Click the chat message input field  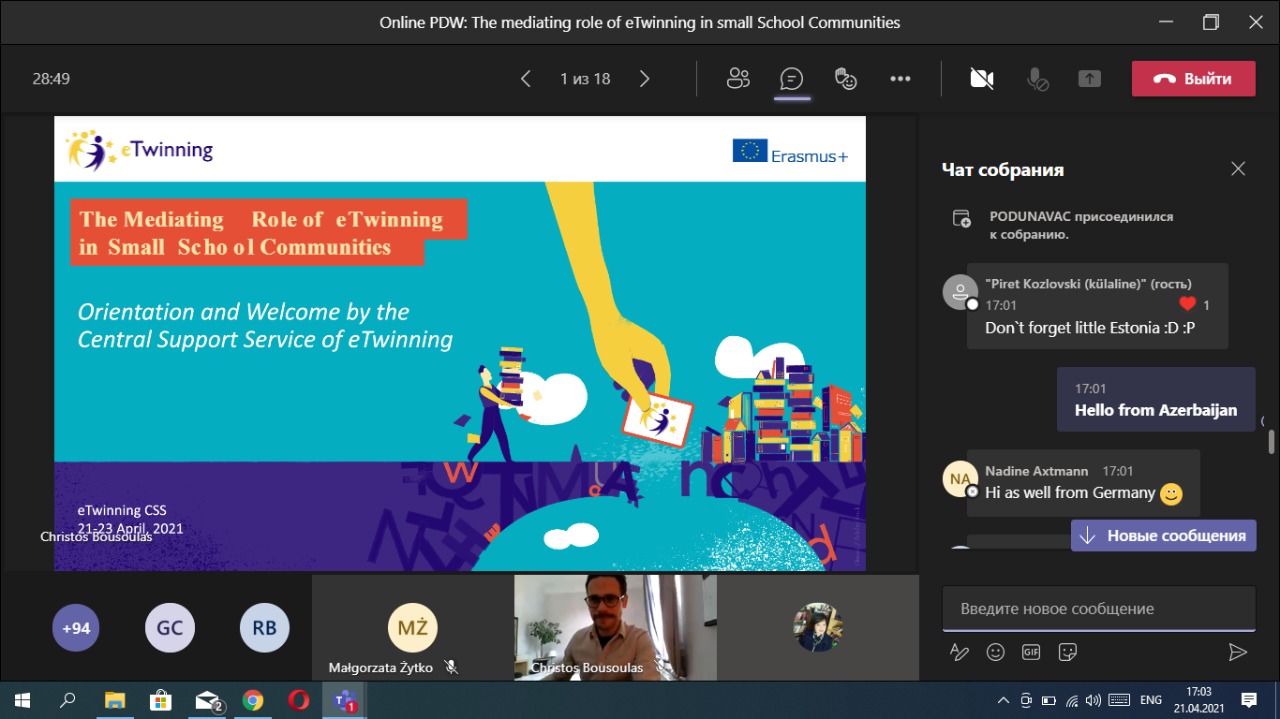pos(1098,608)
